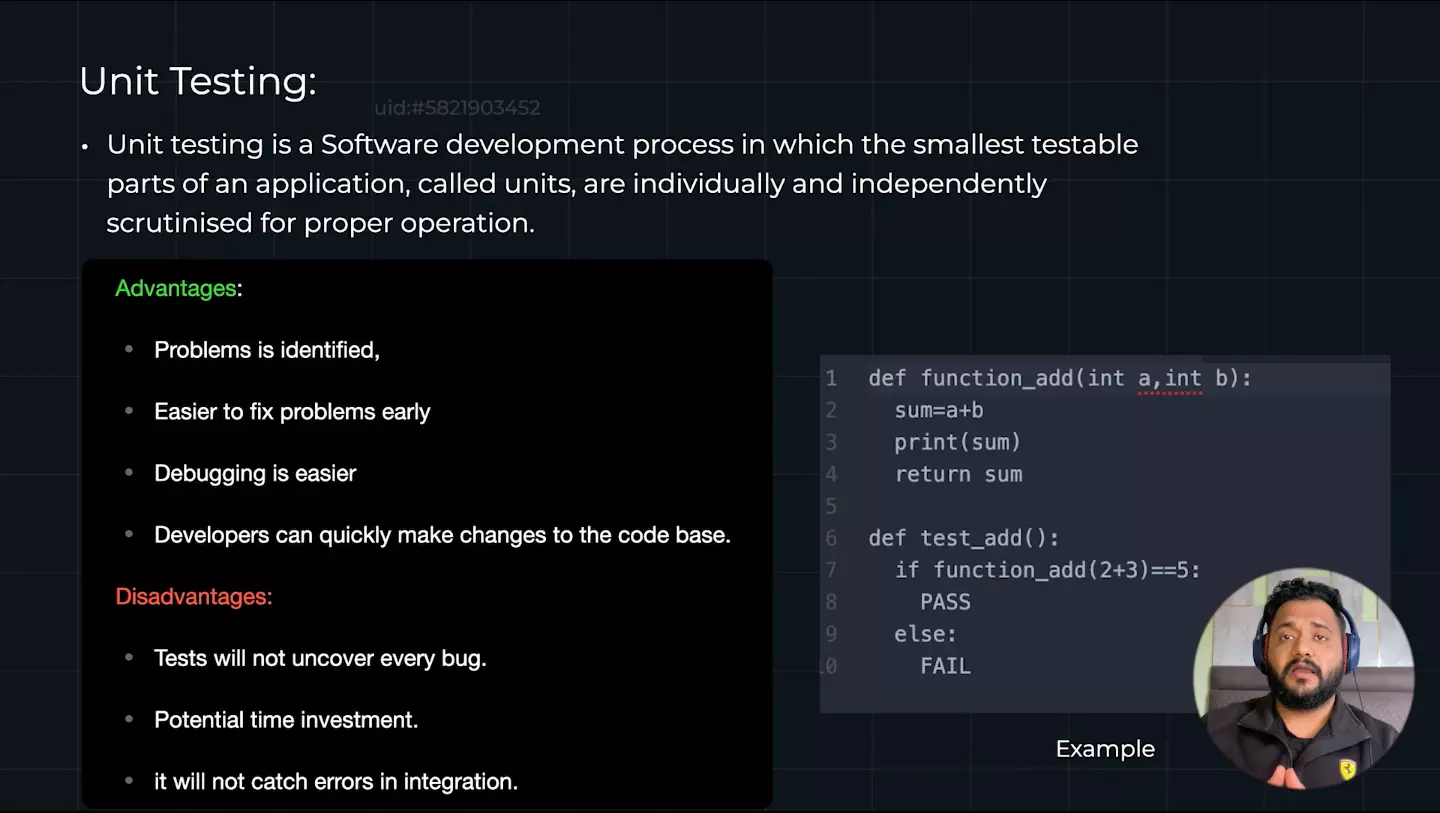This screenshot has height=813, width=1440.
Task: Select the green "Advantages" heading
Action: point(175,288)
